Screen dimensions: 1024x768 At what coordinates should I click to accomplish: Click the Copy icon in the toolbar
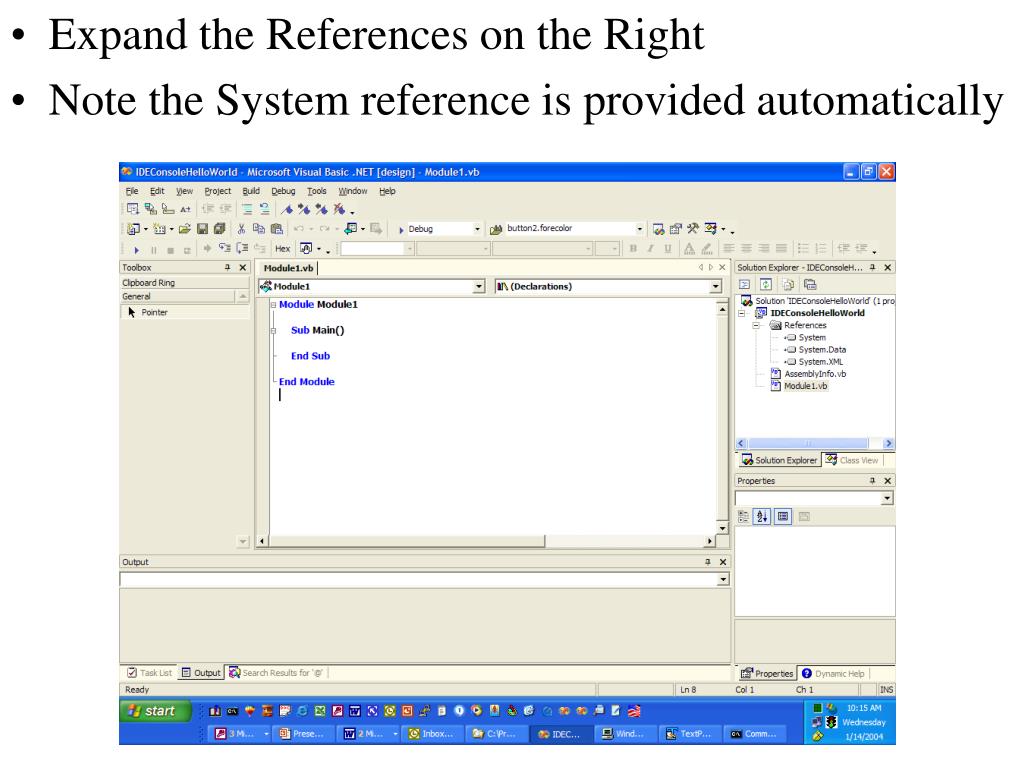pos(259,229)
